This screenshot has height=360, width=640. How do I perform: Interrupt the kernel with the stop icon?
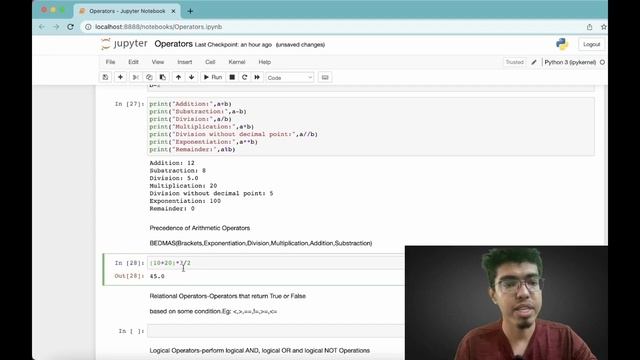click(232, 77)
